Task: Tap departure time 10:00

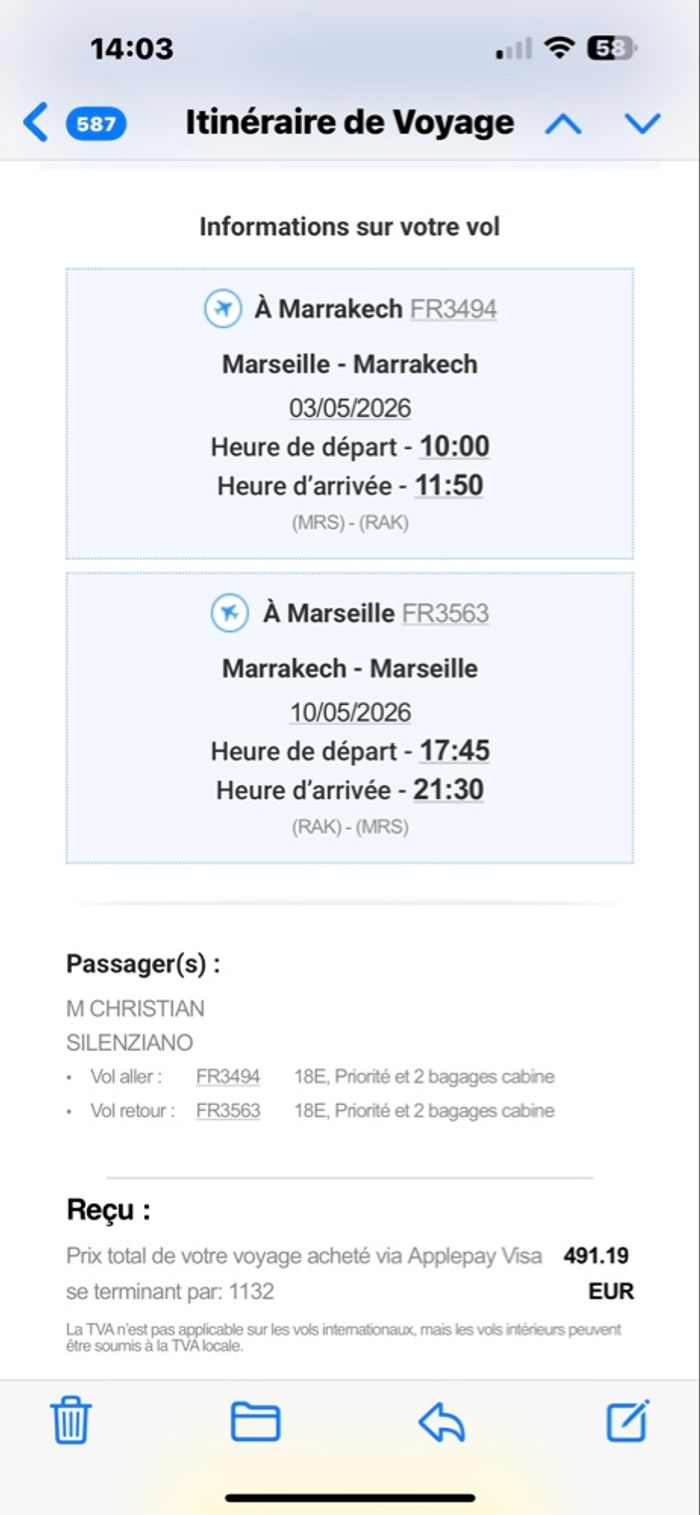Action: coord(454,446)
